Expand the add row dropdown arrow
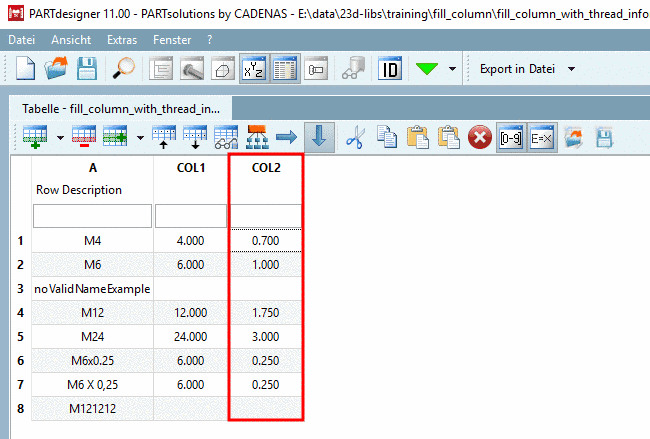Image resolution: width=650 pixels, height=439 pixels. pos(61,138)
